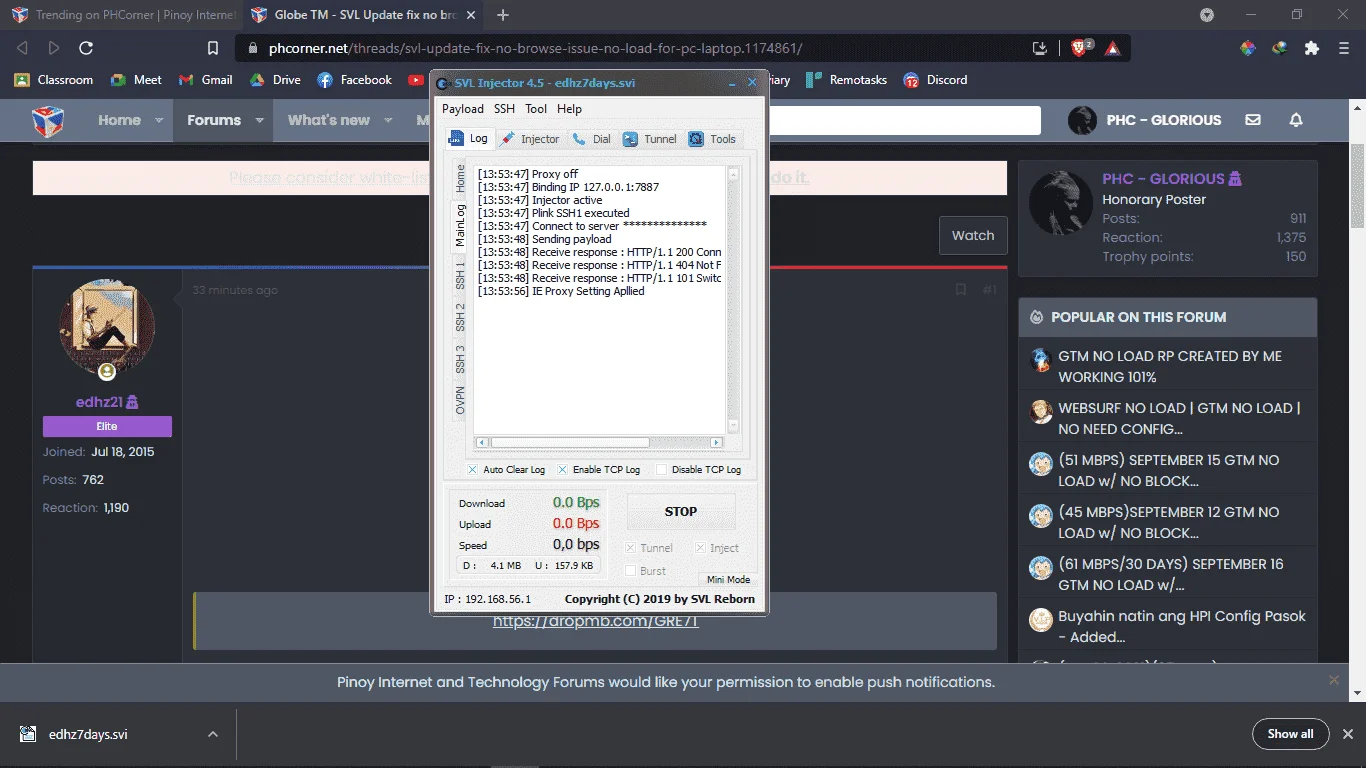1366x768 pixels.
Task: Dismiss the push notification permission banner
Action: coord(1333,680)
